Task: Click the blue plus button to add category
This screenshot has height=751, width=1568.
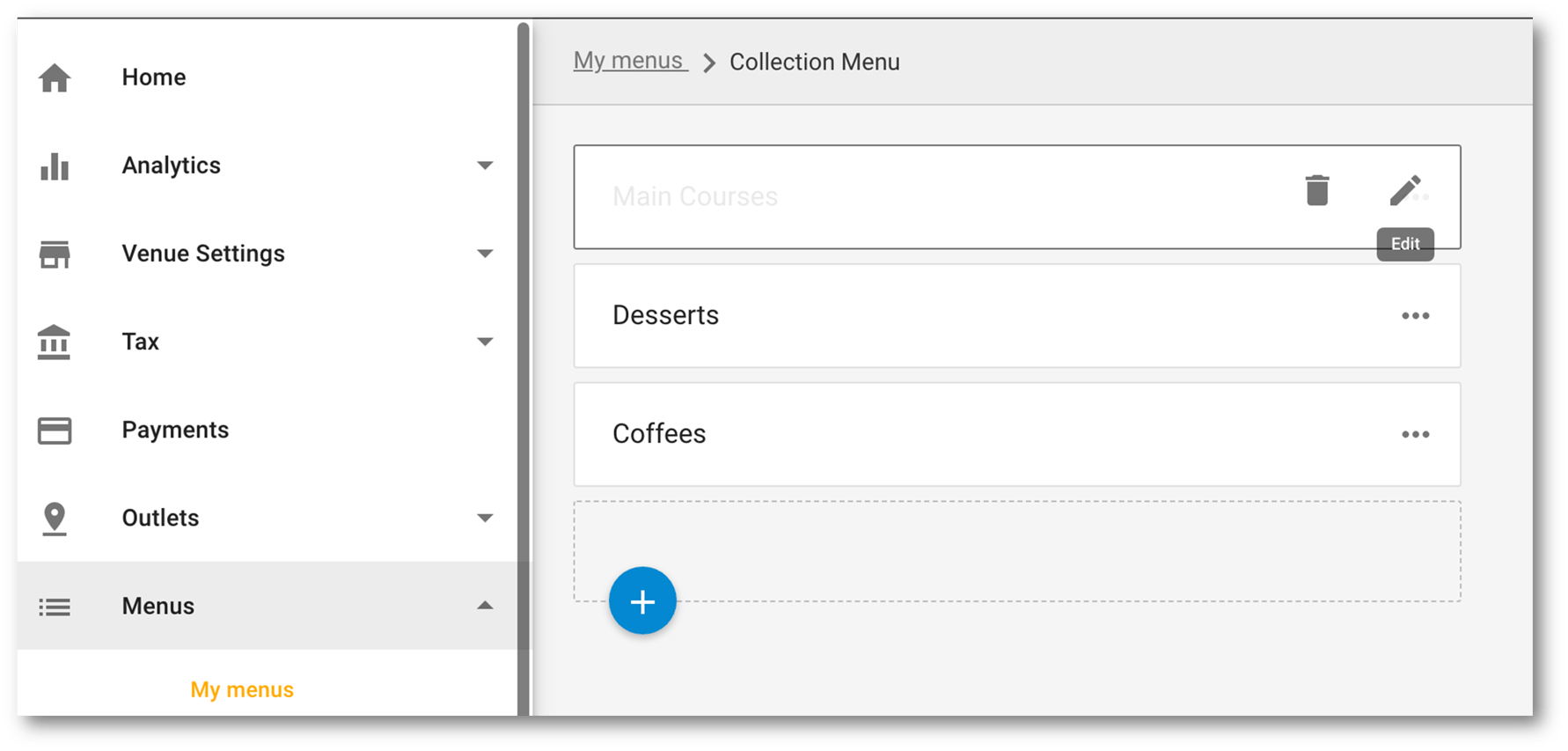Action: coord(642,600)
